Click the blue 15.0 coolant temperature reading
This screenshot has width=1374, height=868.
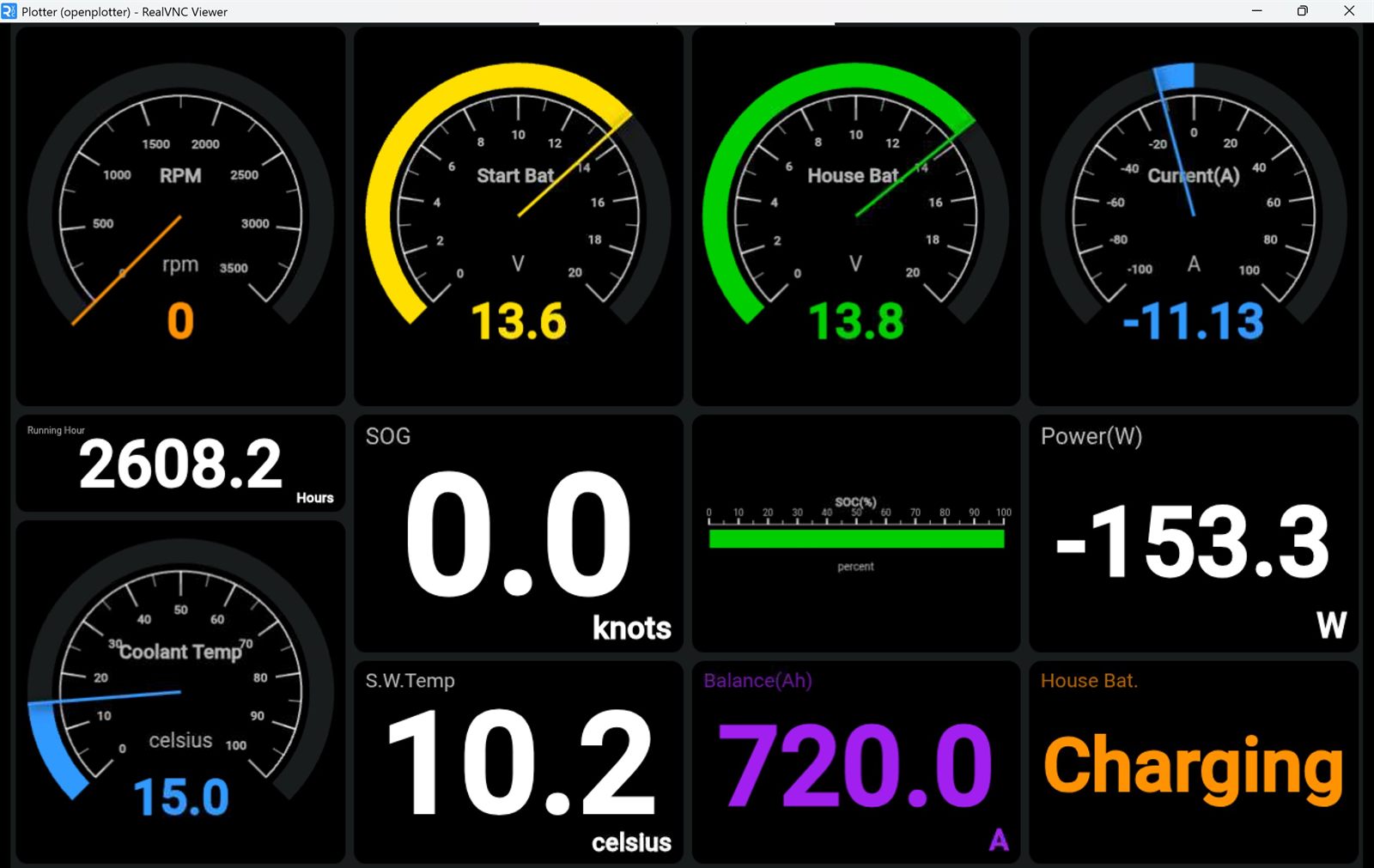181,798
